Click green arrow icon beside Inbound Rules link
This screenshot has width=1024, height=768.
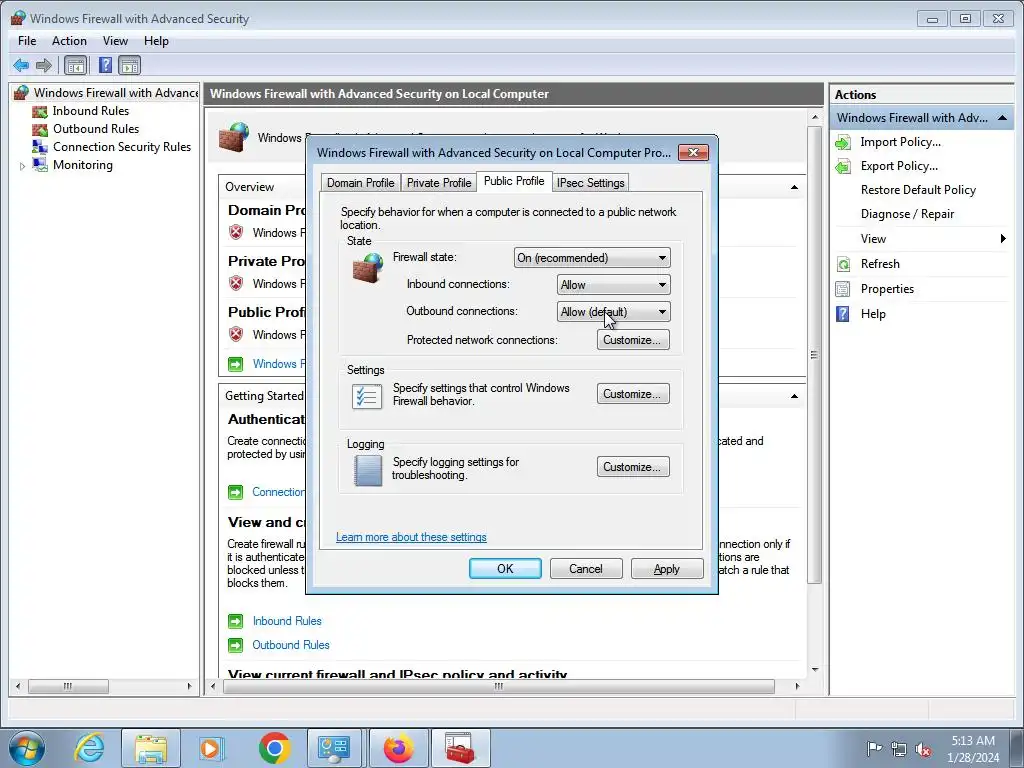click(235, 621)
